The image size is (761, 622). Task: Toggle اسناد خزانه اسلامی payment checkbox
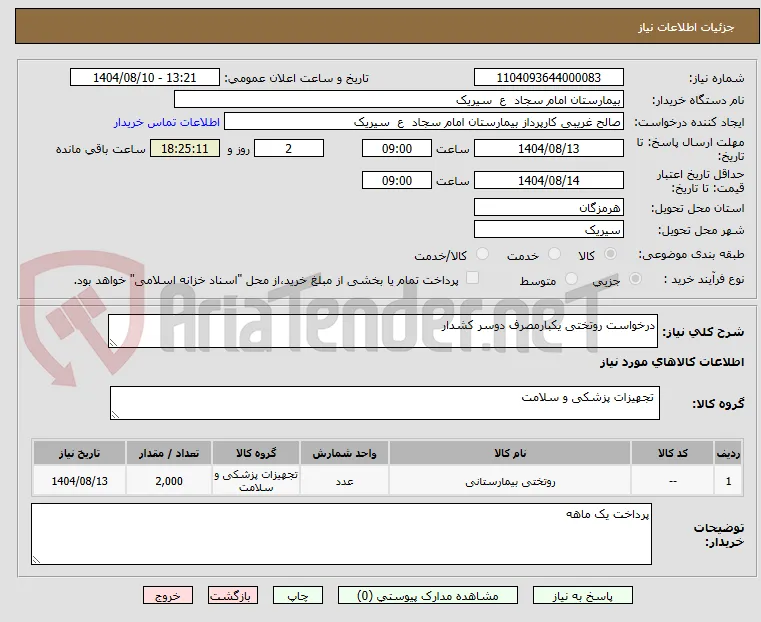472,278
